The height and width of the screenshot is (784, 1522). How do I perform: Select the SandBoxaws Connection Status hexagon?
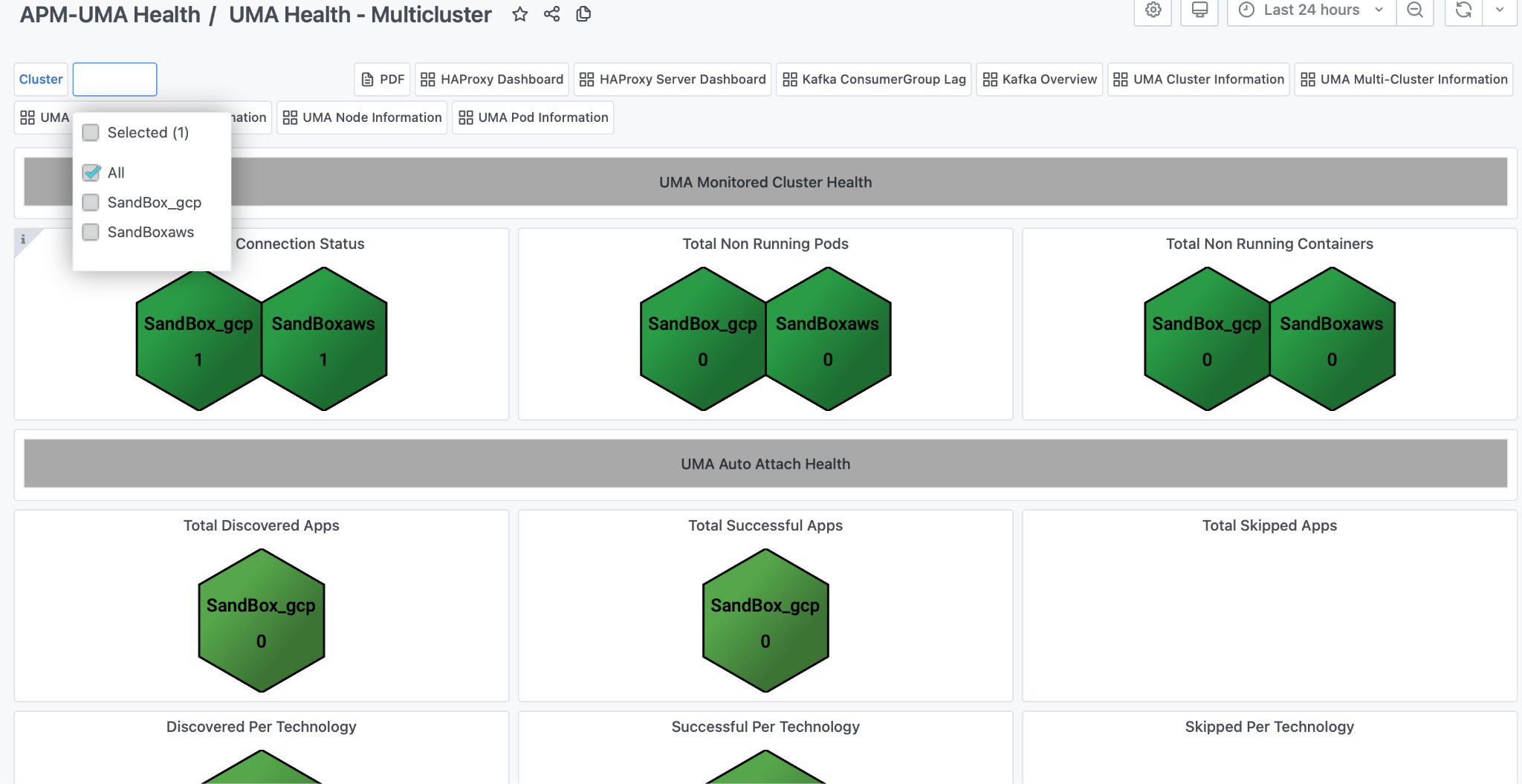pos(324,338)
